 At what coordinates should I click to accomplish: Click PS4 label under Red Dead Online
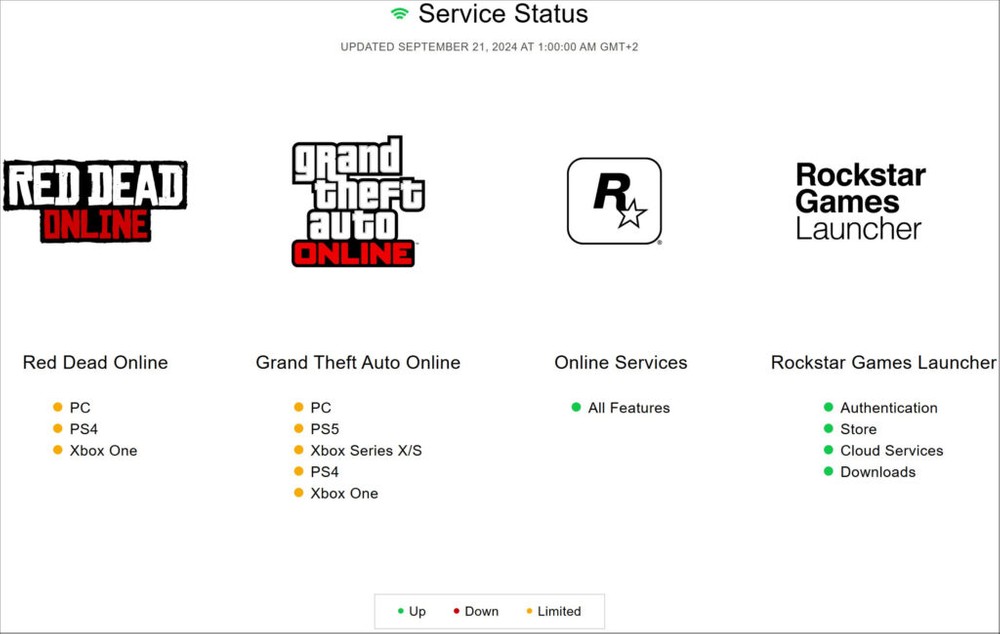[84, 429]
